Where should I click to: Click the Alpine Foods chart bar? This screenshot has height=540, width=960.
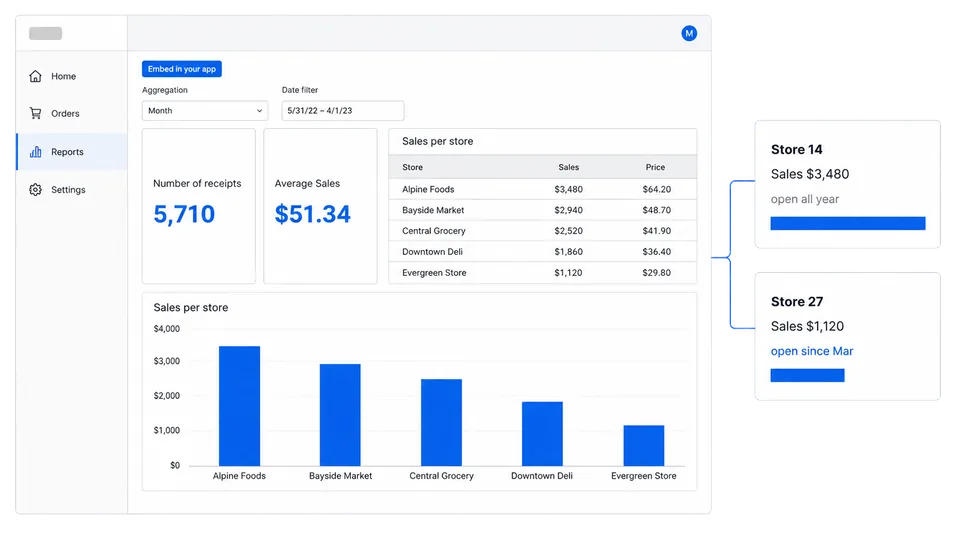coord(239,406)
